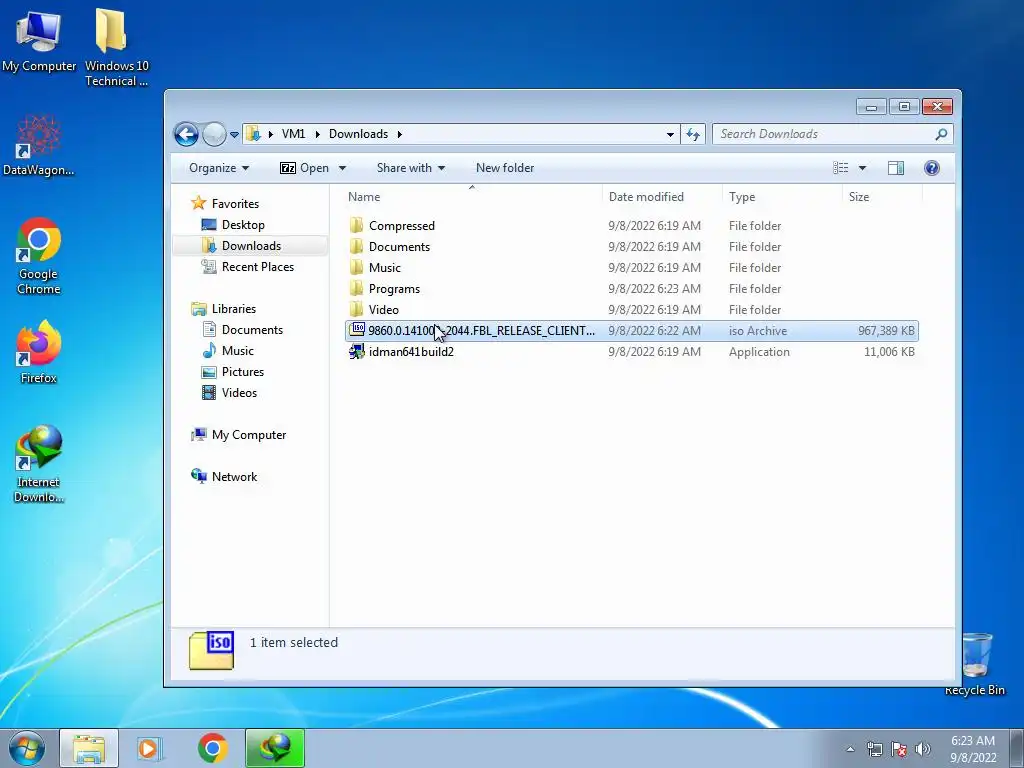This screenshot has width=1024, height=768.
Task: Open the Recycle Bin
Action: click(975, 664)
